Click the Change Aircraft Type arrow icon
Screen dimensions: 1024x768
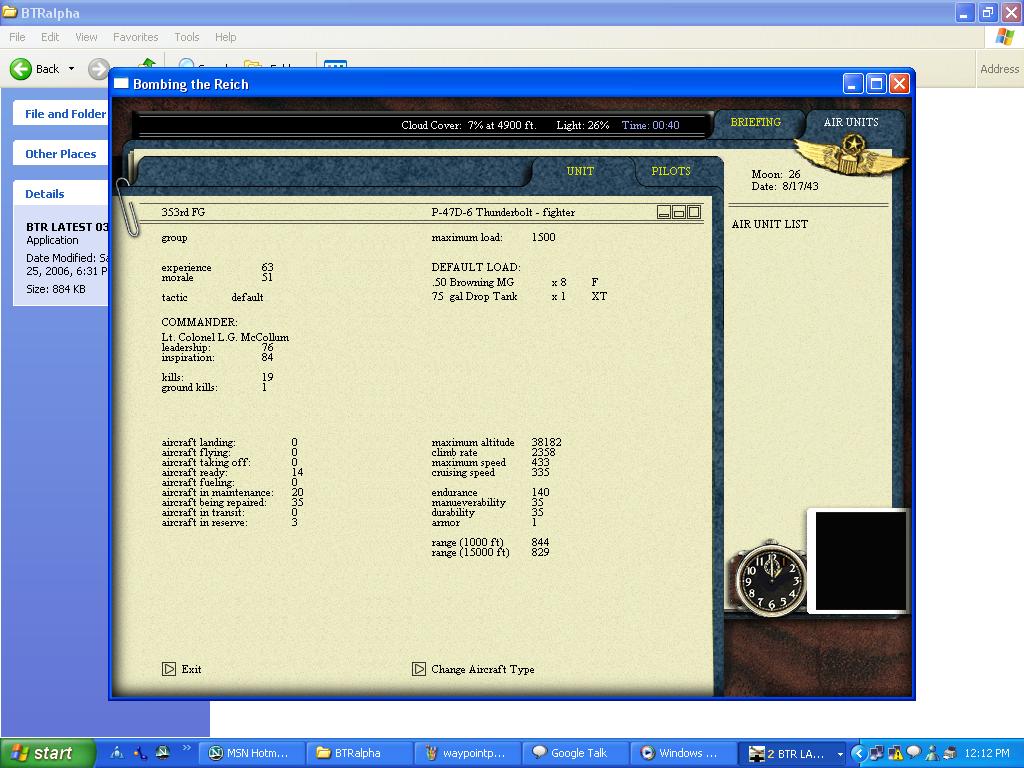(x=419, y=669)
